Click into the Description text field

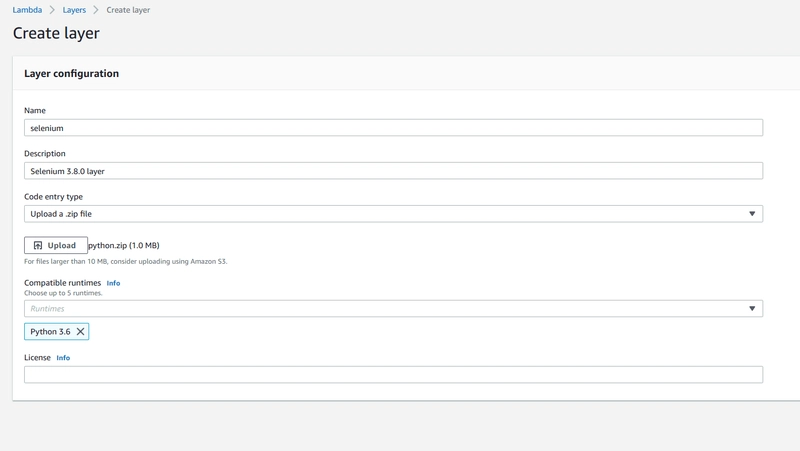392,171
